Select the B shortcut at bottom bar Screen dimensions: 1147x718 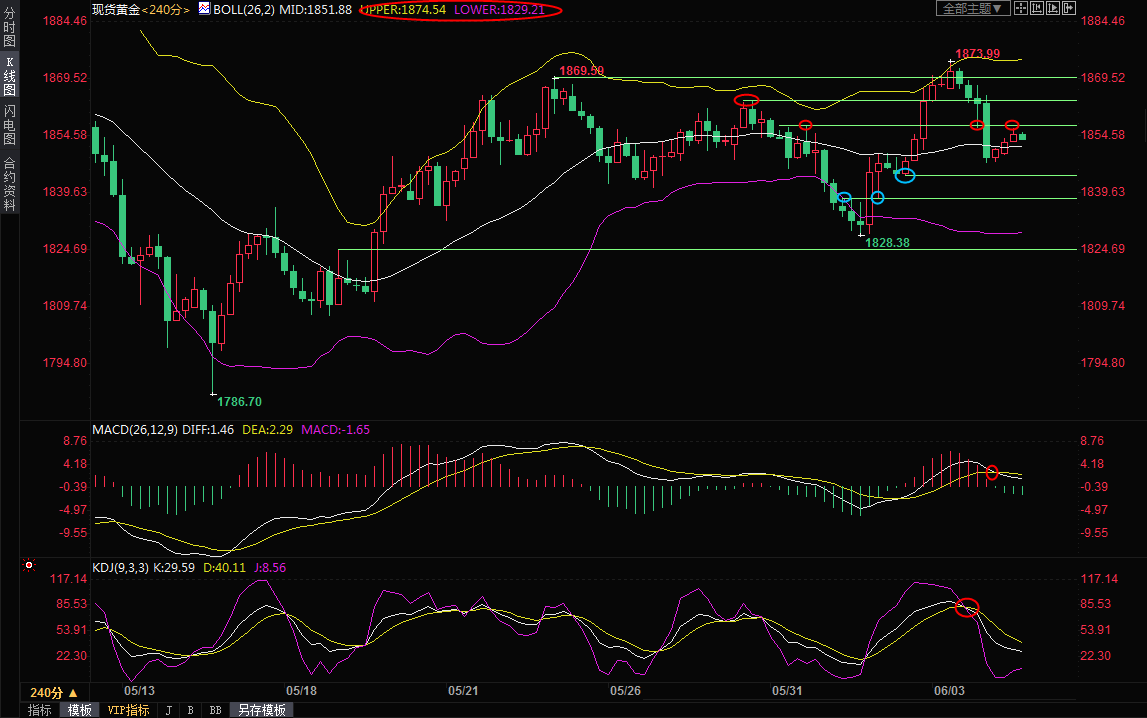(190, 710)
